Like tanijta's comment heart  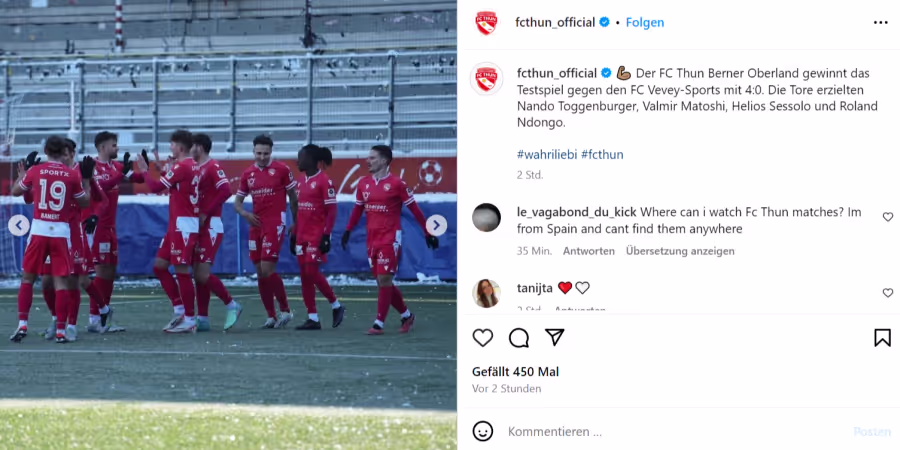pyautogui.click(x=888, y=293)
